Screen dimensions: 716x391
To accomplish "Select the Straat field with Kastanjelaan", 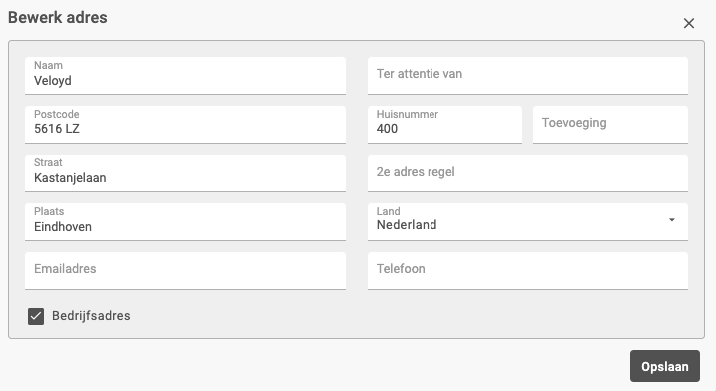I will pos(185,173).
